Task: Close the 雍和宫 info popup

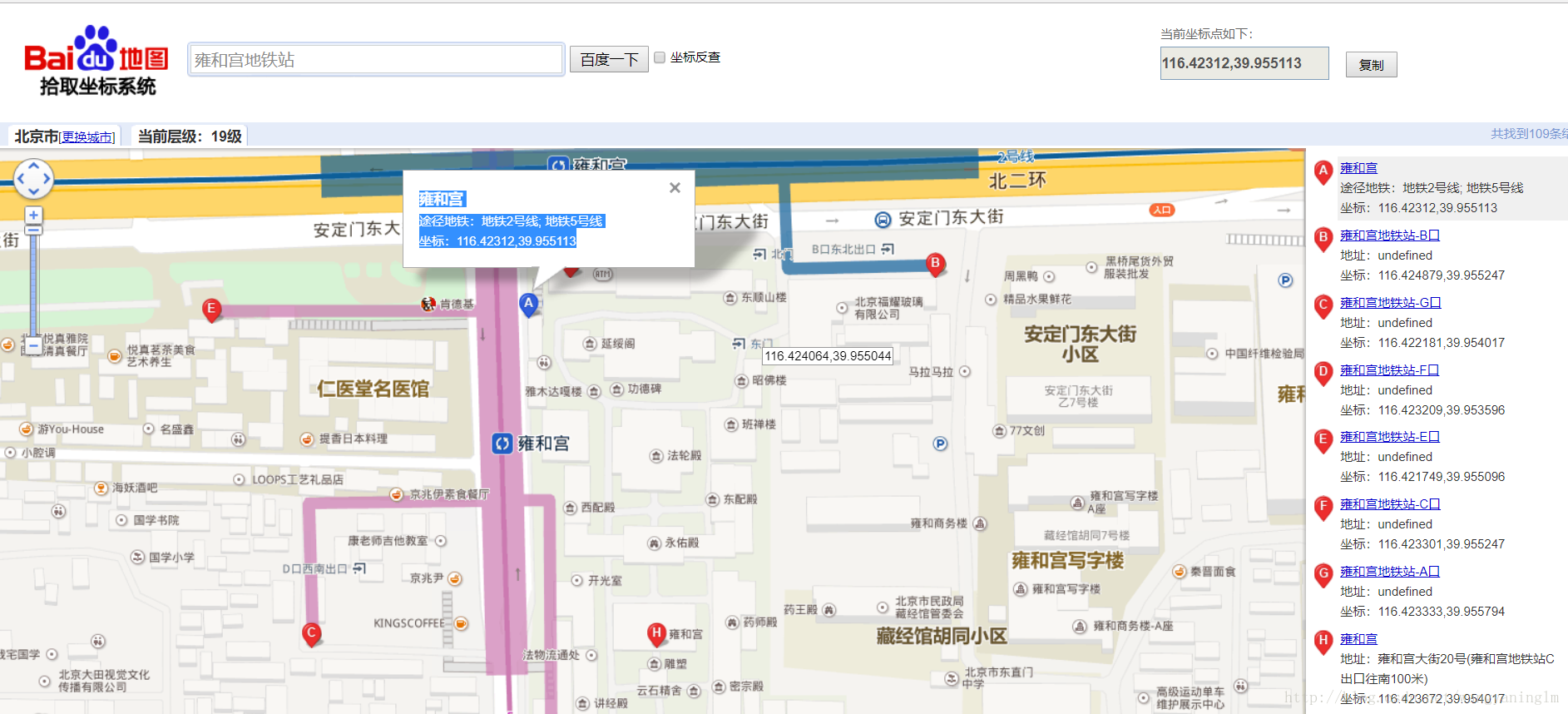Action: pos(675,188)
